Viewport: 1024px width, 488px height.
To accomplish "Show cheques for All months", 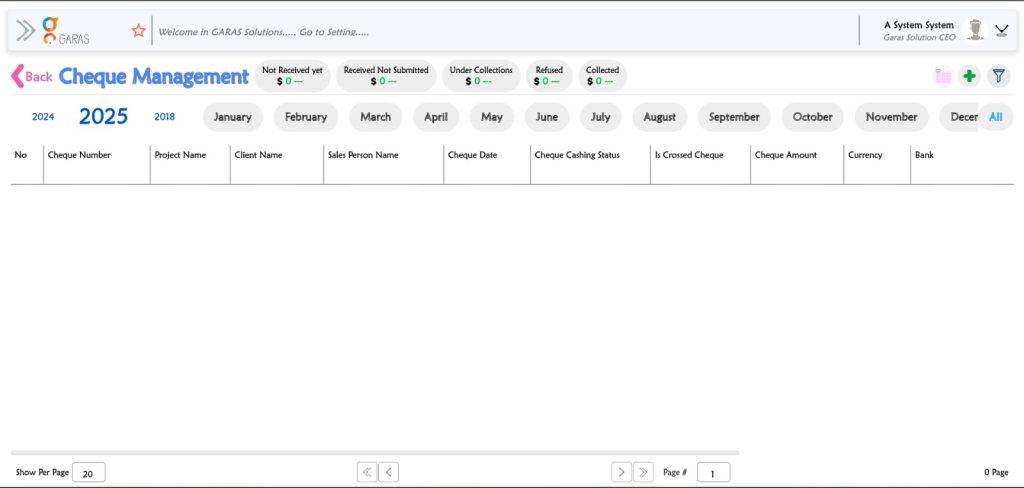I will [995, 117].
